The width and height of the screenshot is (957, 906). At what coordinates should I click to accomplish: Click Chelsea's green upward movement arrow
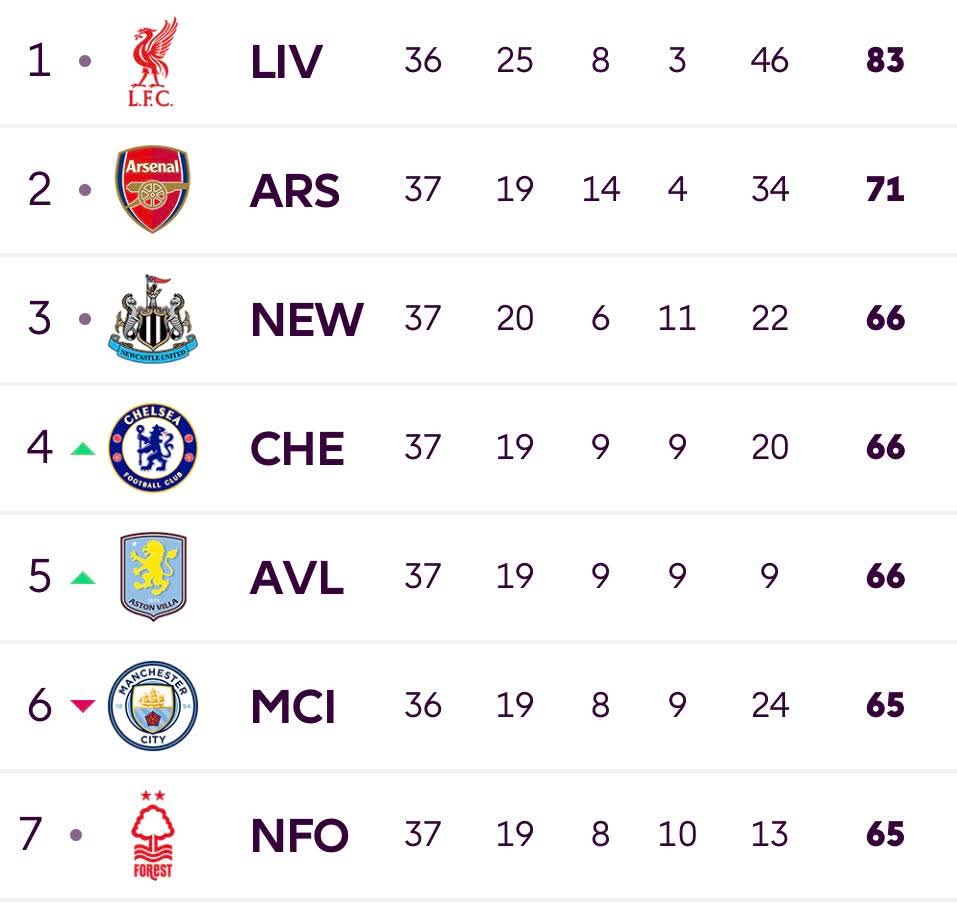click(82, 449)
